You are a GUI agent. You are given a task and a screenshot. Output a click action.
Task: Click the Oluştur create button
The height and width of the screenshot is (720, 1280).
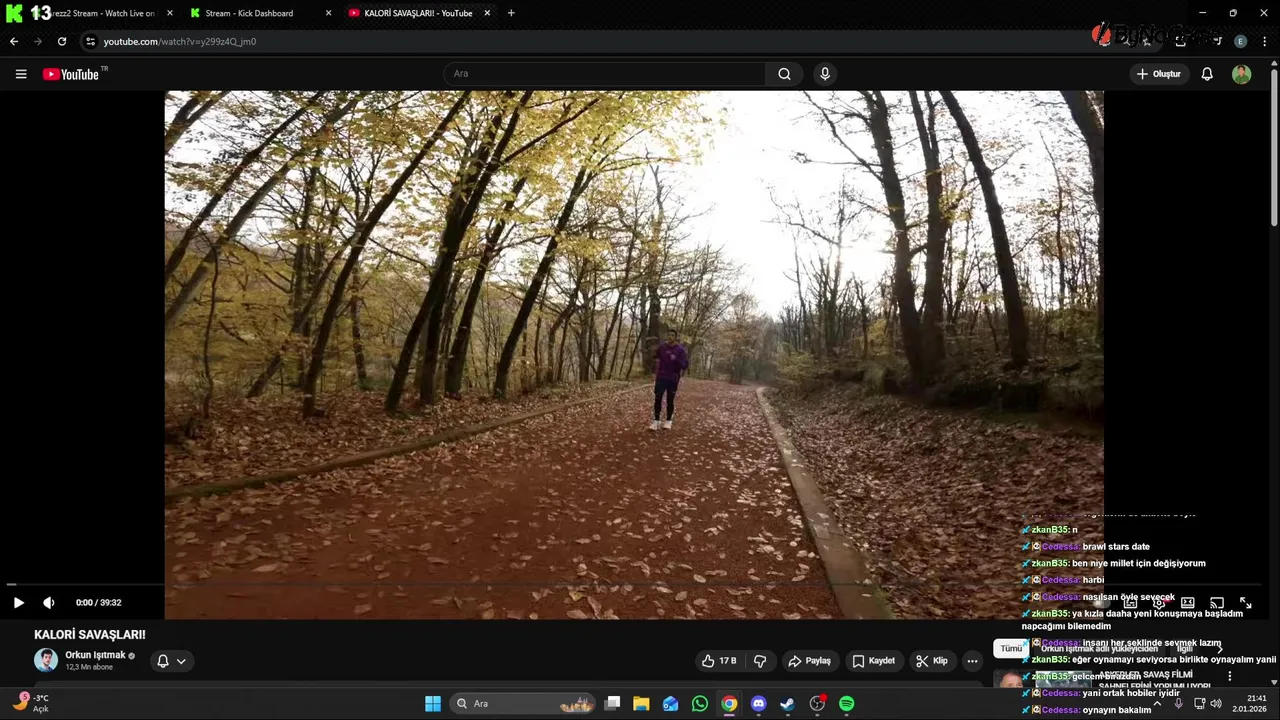pyautogui.click(x=1158, y=74)
